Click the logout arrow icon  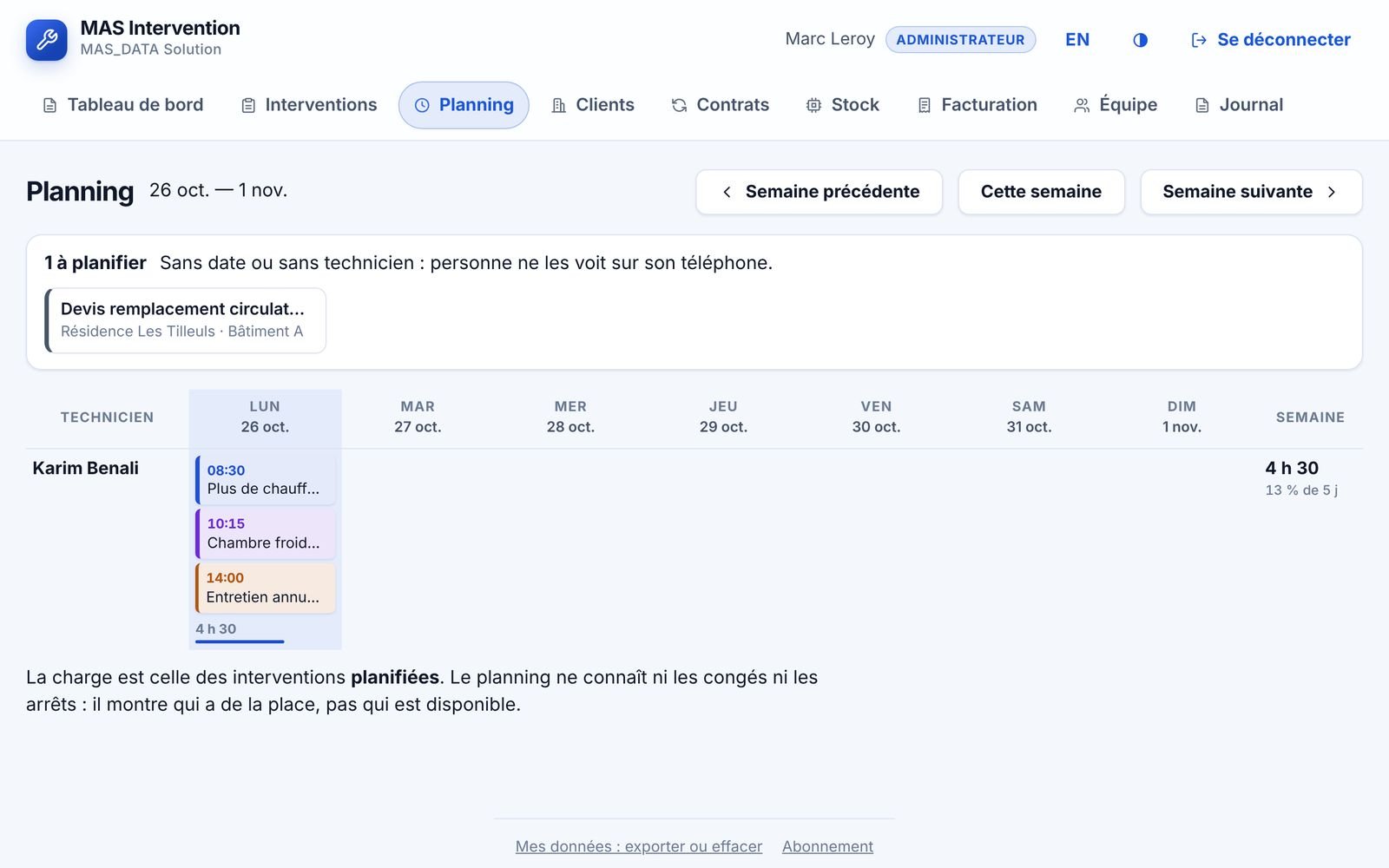(1199, 40)
